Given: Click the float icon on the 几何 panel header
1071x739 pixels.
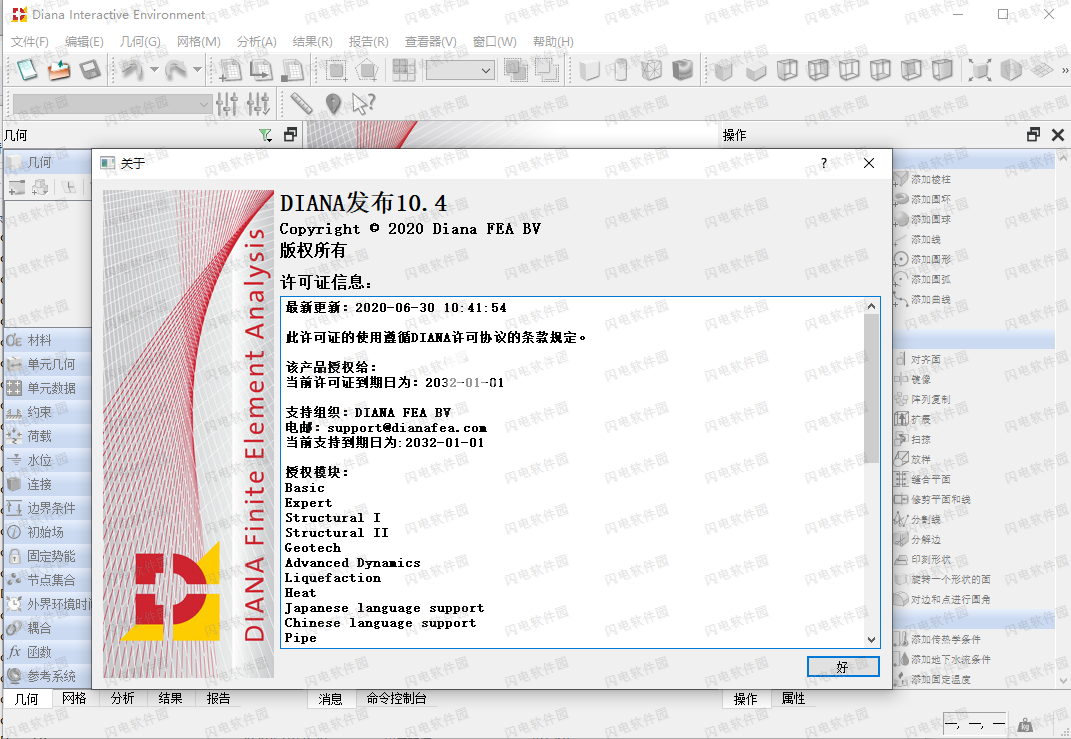Looking at the screenshot, I should pos(290,135).
